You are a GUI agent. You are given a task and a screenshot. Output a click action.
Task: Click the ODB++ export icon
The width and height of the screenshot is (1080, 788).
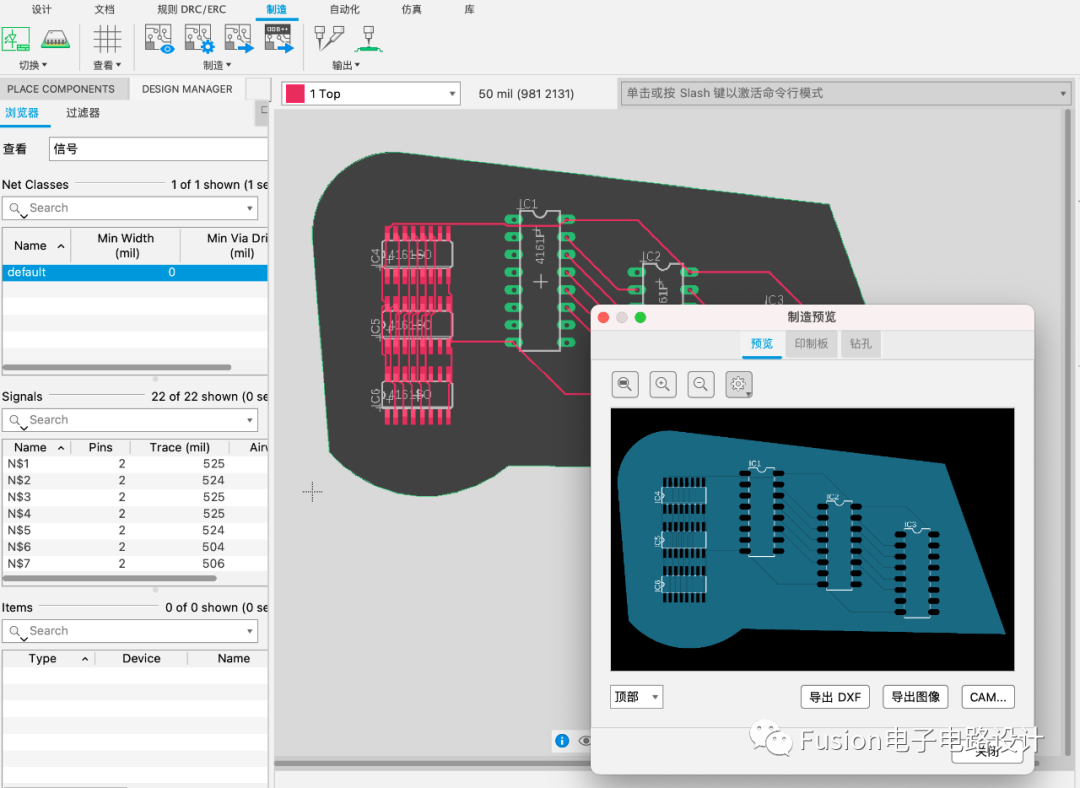click(279, 39)
